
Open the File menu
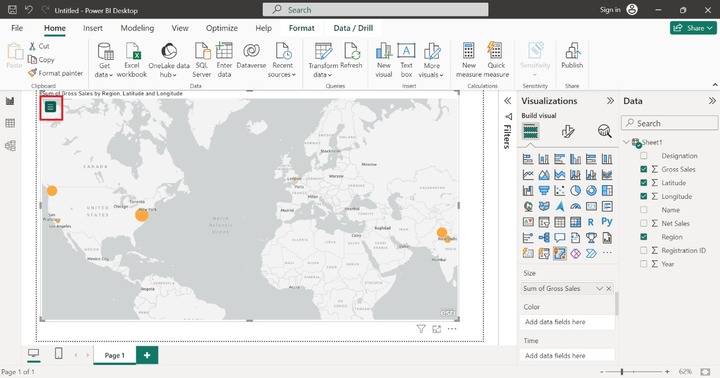17,28
